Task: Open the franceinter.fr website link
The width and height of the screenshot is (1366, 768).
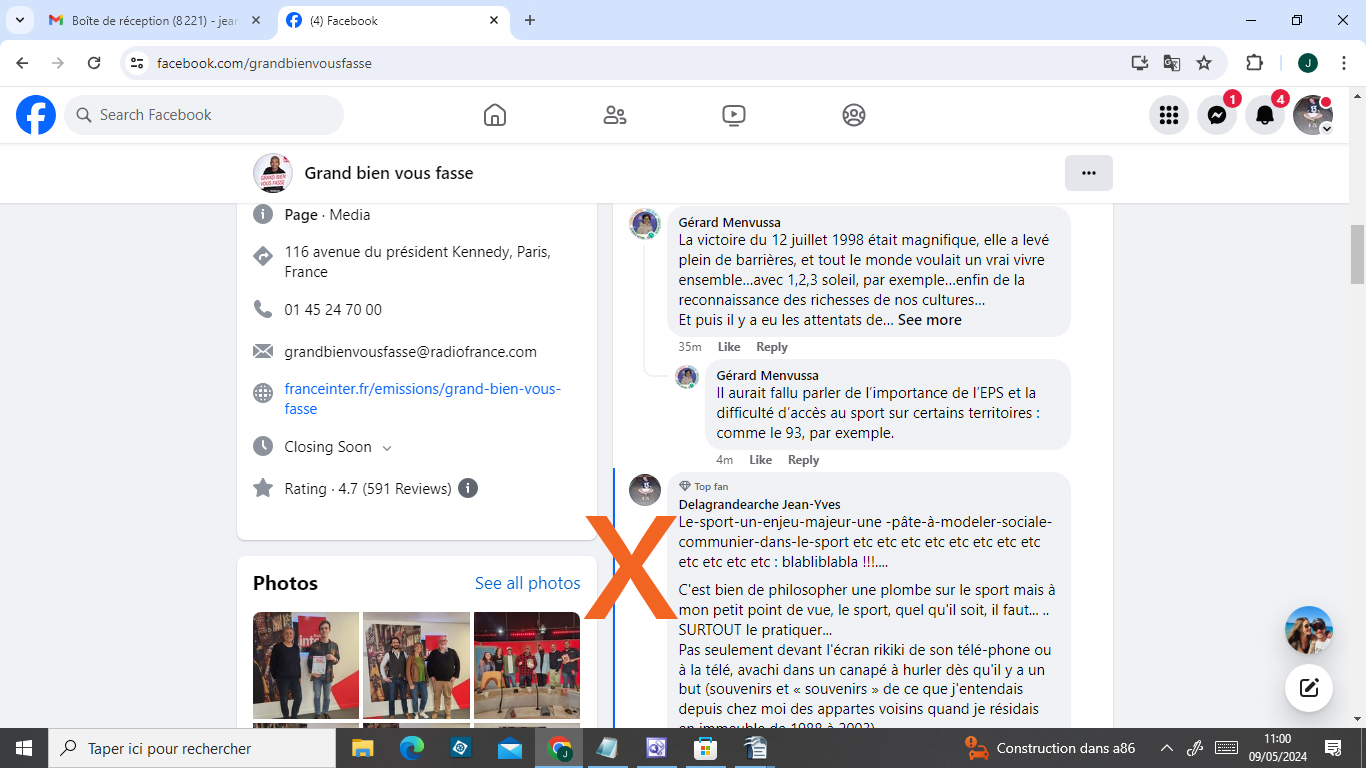Action: click(x=422, y=398)
